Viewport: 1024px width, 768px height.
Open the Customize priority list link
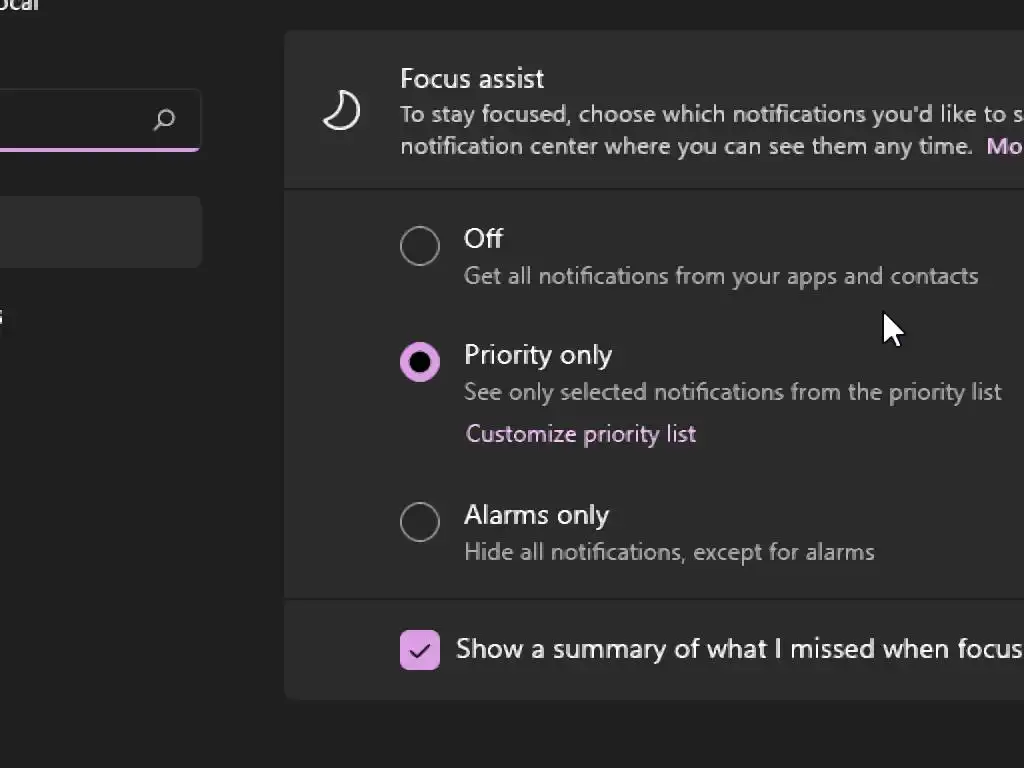pos(580,434)
